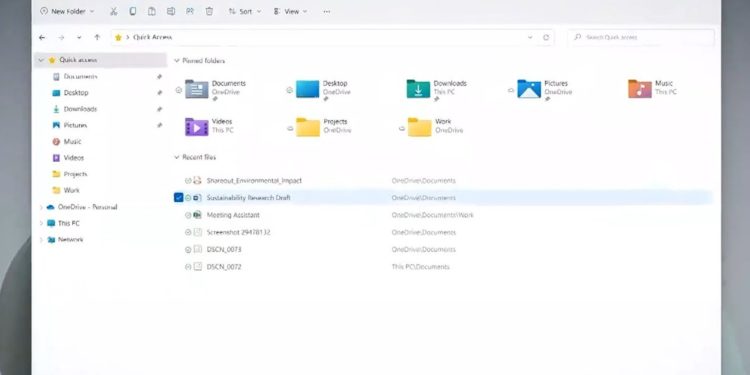Expand OneDrive - Personal tree node
Image resolution: width=750 pixels, height=375 pixels.
[x=41, y=208]
